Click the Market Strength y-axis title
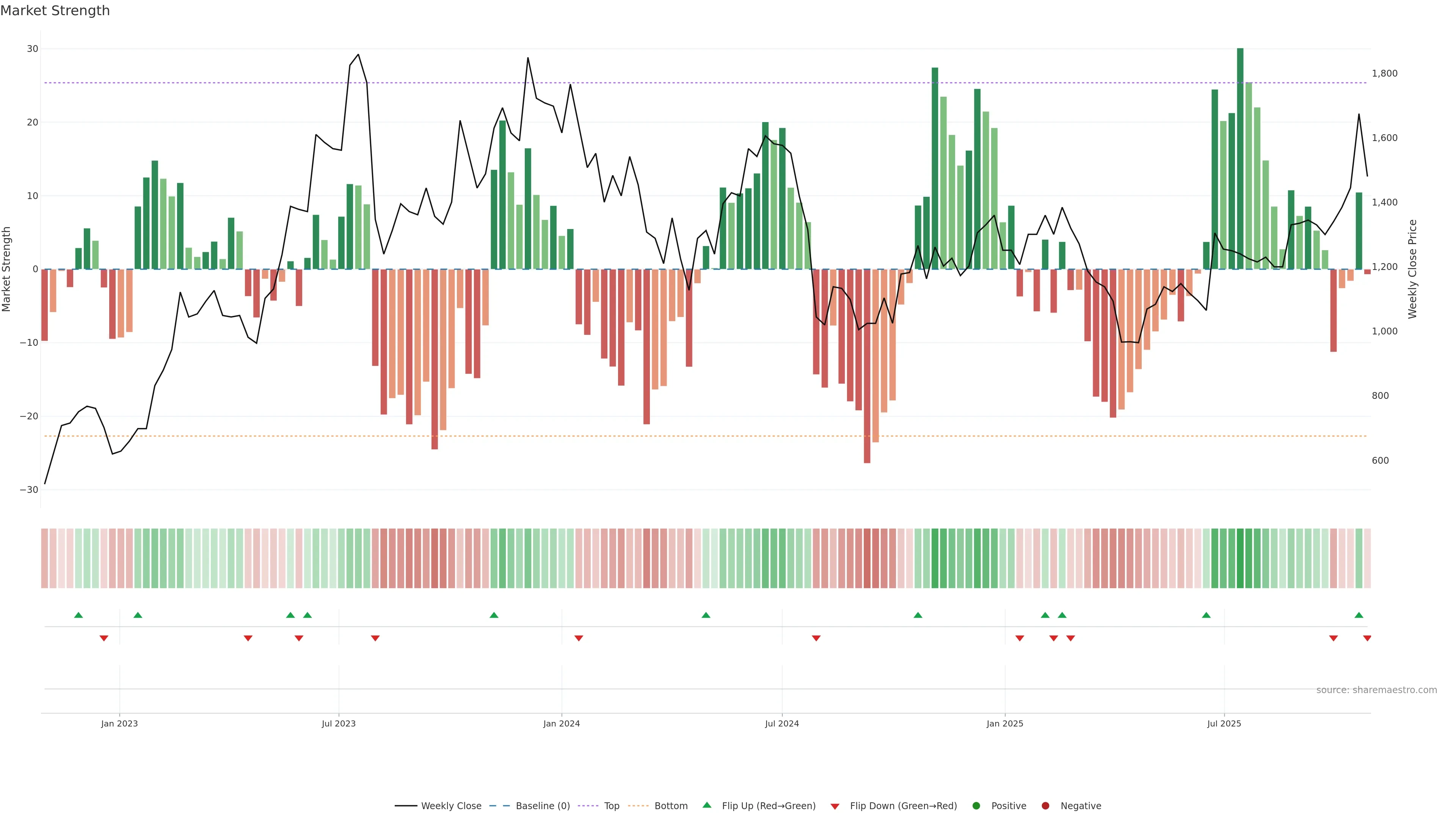 click(7, 269)
